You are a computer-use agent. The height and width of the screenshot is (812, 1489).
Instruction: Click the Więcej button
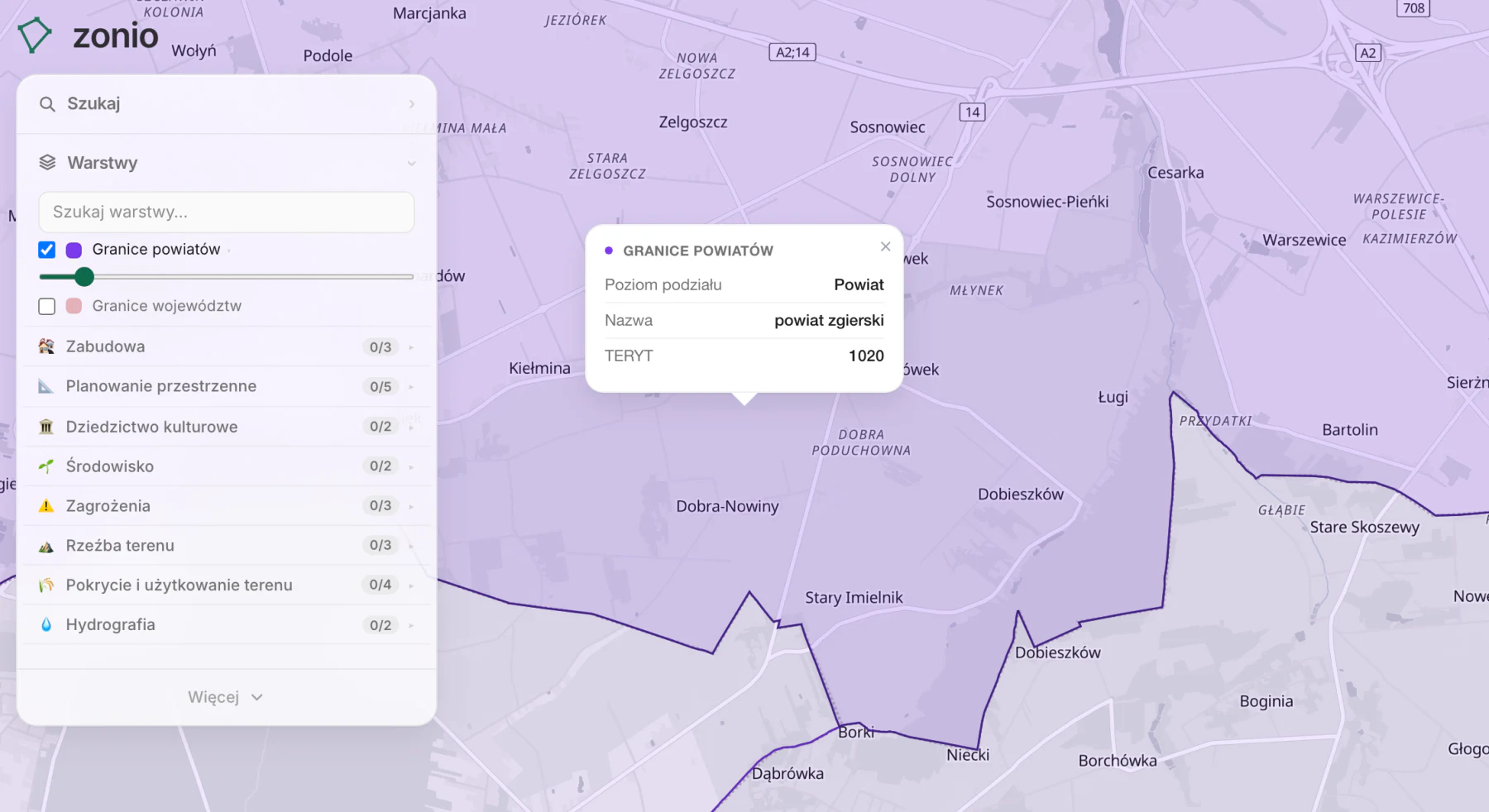(x=226, y=697)
